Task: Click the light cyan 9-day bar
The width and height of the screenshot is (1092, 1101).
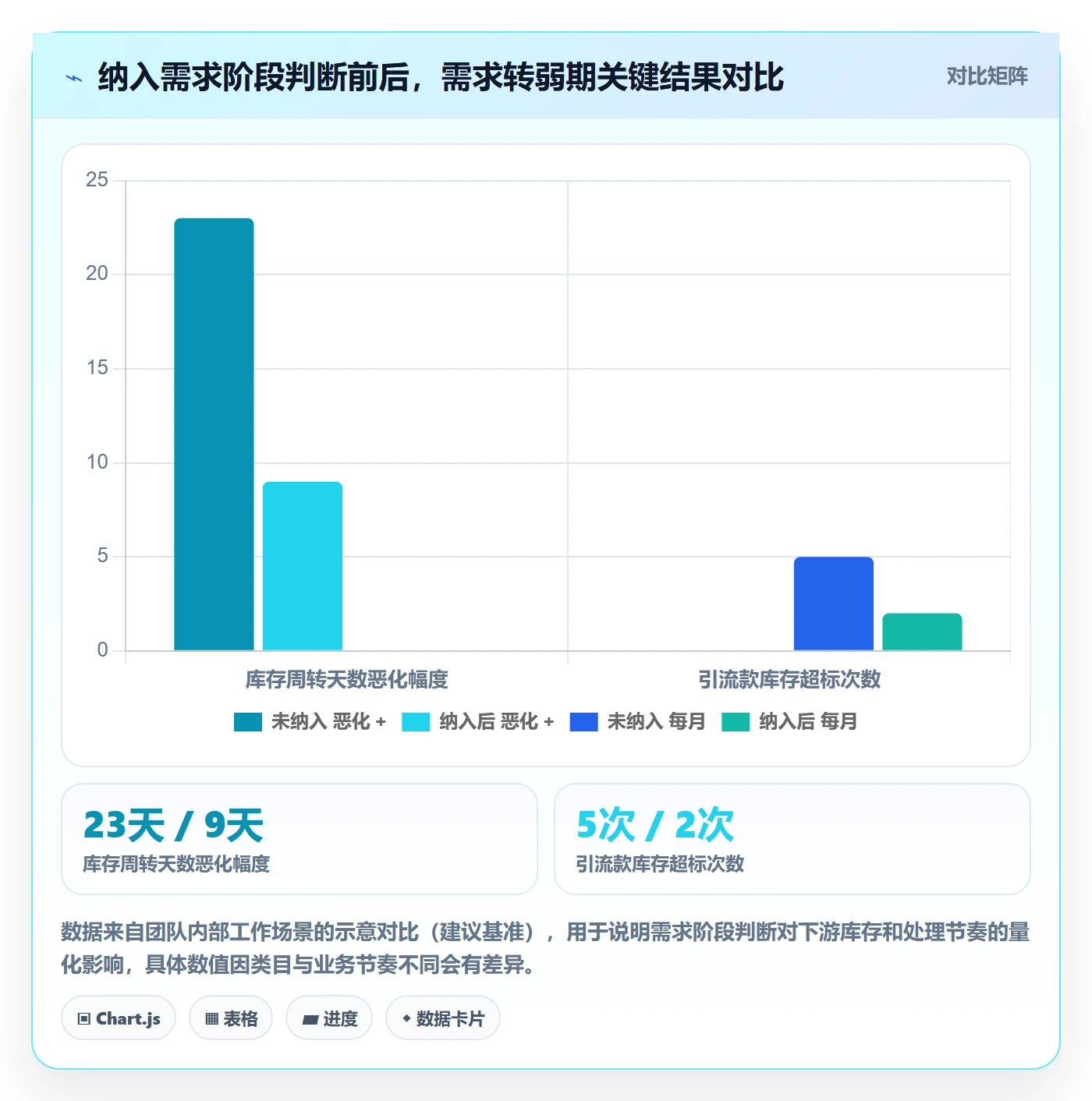Action: tap(303, 566)
